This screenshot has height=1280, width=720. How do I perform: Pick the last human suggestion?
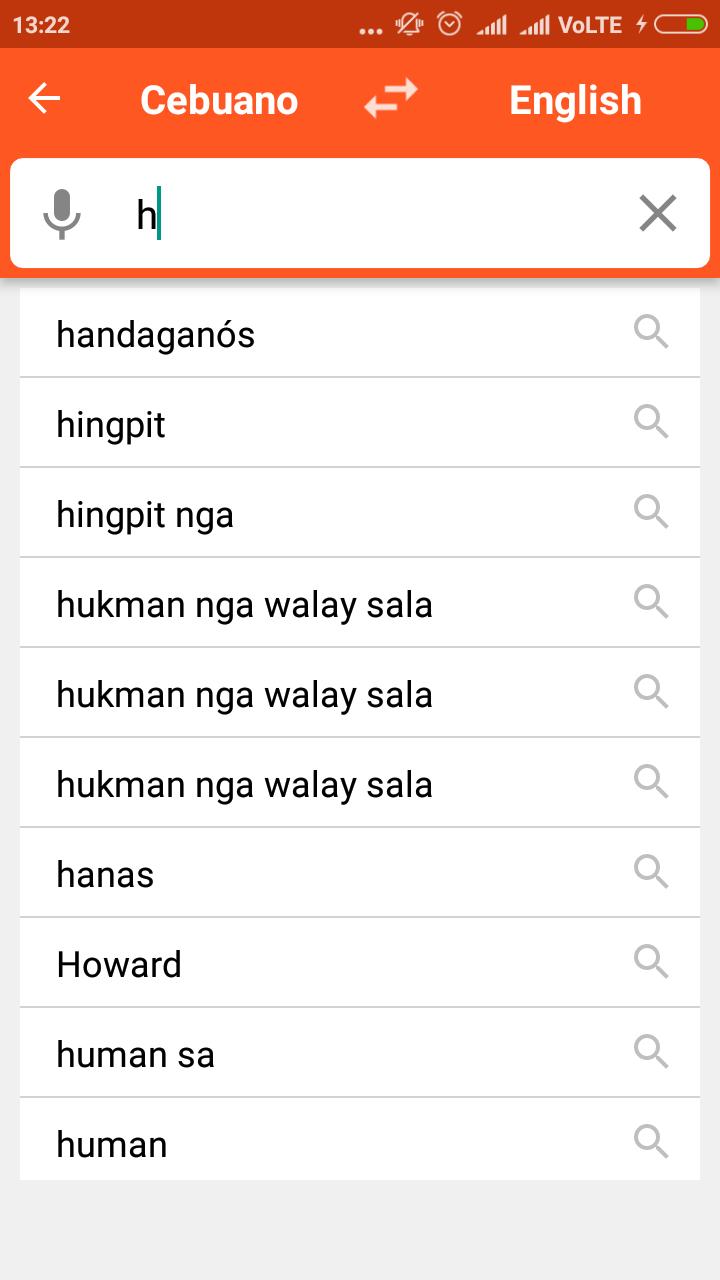point(360,1140)
